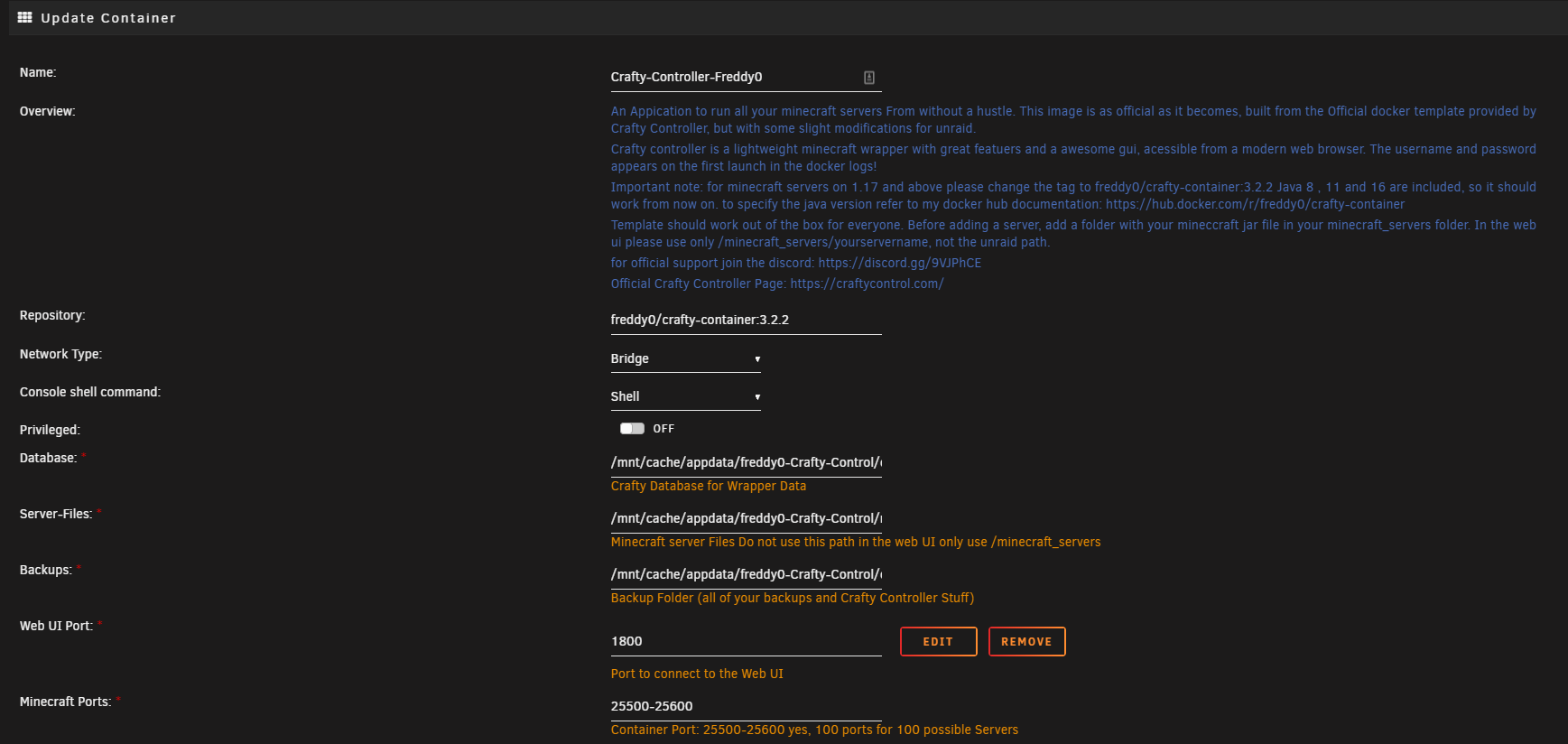The image size is (1568, 744).
Task: Toggle the Privileged switch on
Action: click(632, 429)
